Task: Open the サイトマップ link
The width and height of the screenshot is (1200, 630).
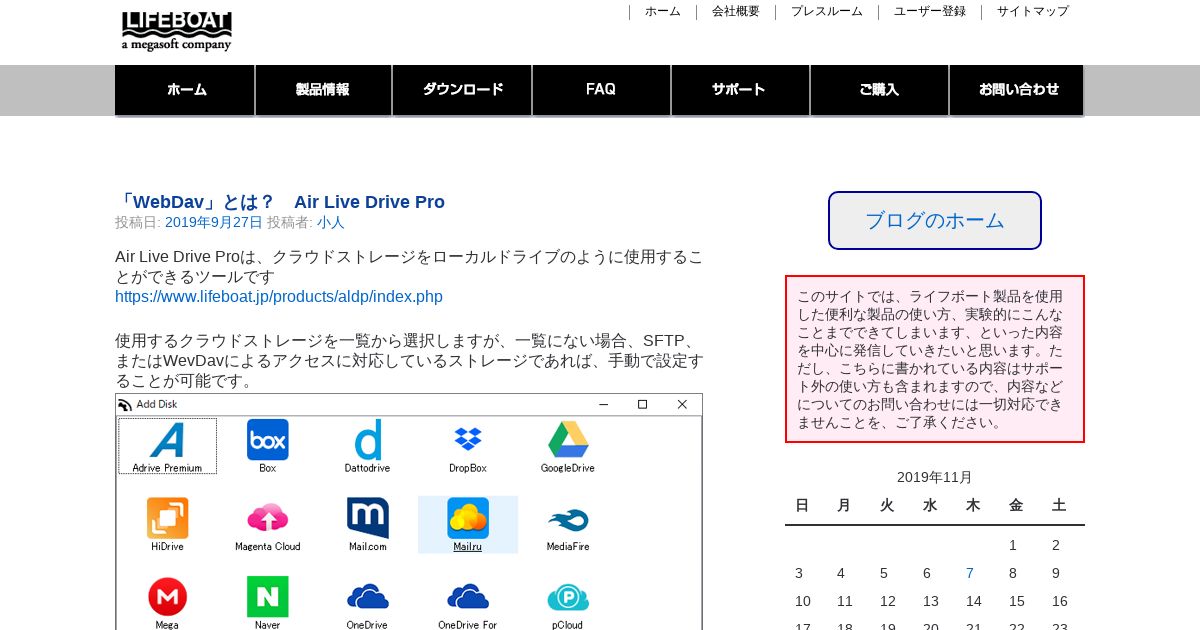Action: (x=1033, y=11)
